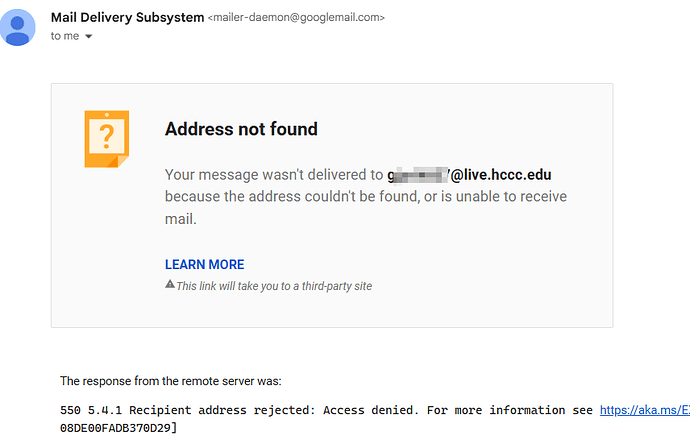Click the mailer-daemon@googlemail.com sender address
690x444 pixels.
coord(296,18)
